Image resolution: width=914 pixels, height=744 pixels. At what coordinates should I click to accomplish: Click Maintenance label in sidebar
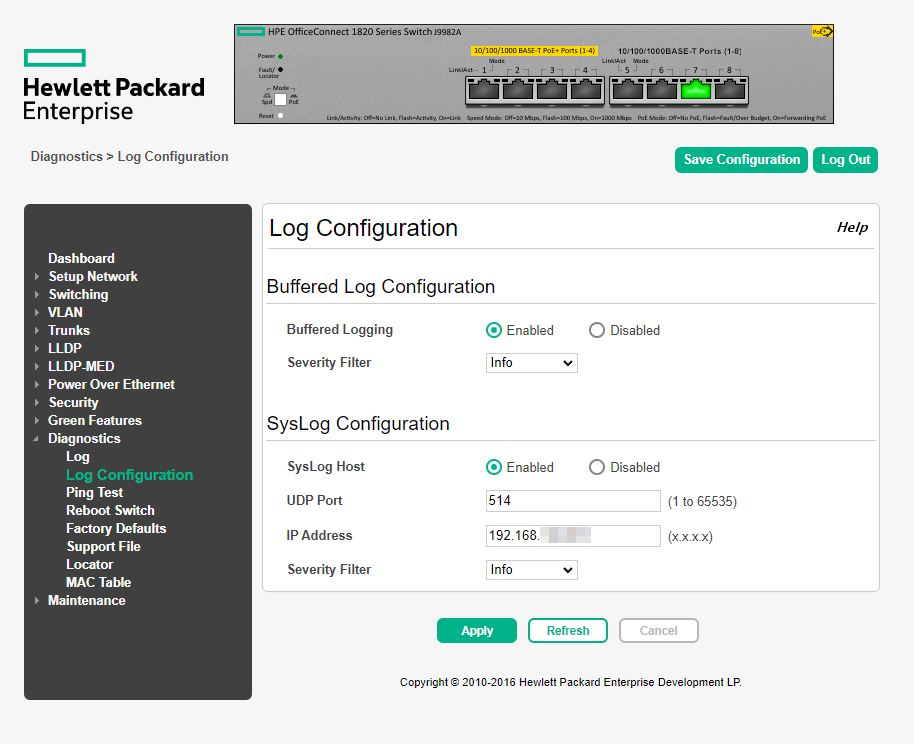point(87,601)
